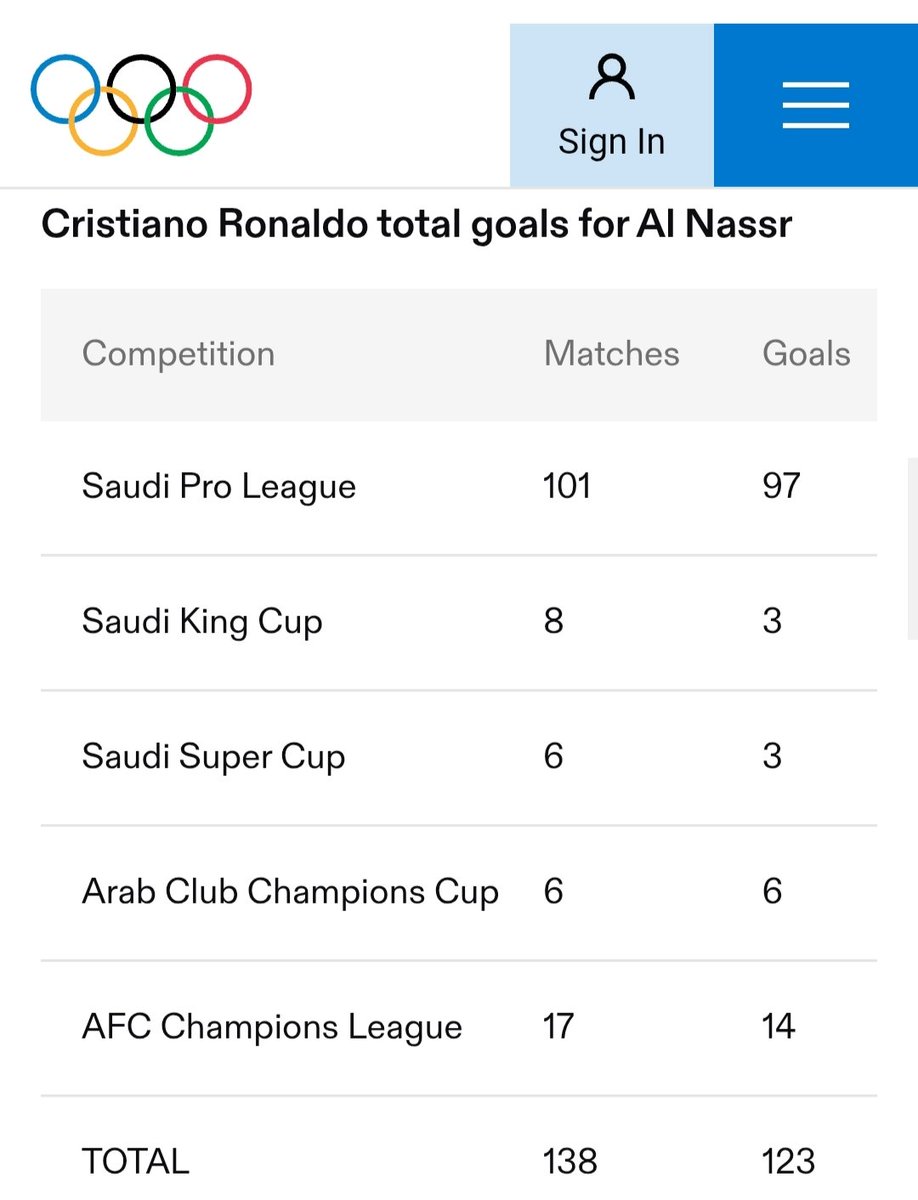This screenshot has height=1200, width=918.
Task: Click the 123 total goals value
Action: (x=788, y=1162)
